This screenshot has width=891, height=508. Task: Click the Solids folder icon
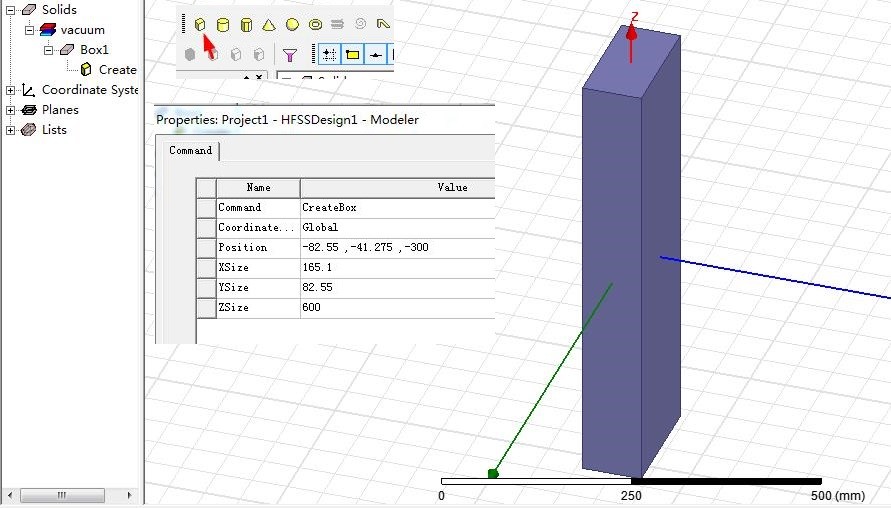[28, 10]
